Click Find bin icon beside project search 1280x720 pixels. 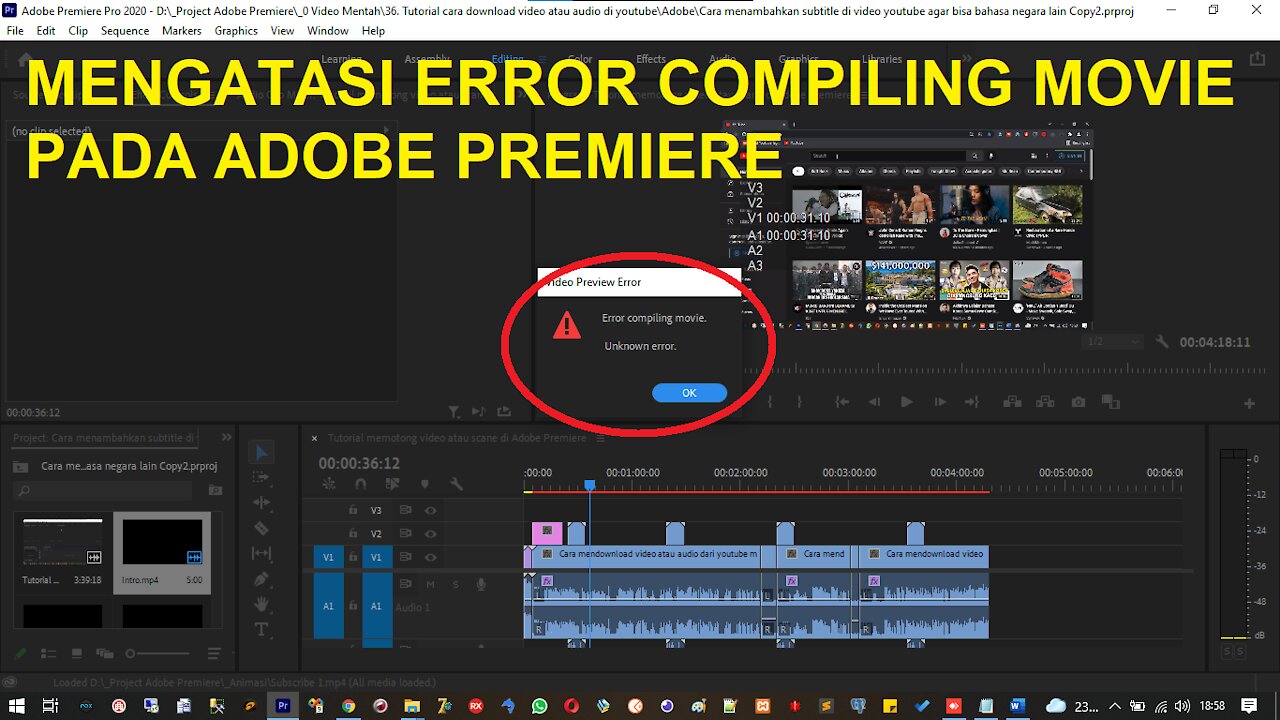pyautogui.click(x=215, y=490)
